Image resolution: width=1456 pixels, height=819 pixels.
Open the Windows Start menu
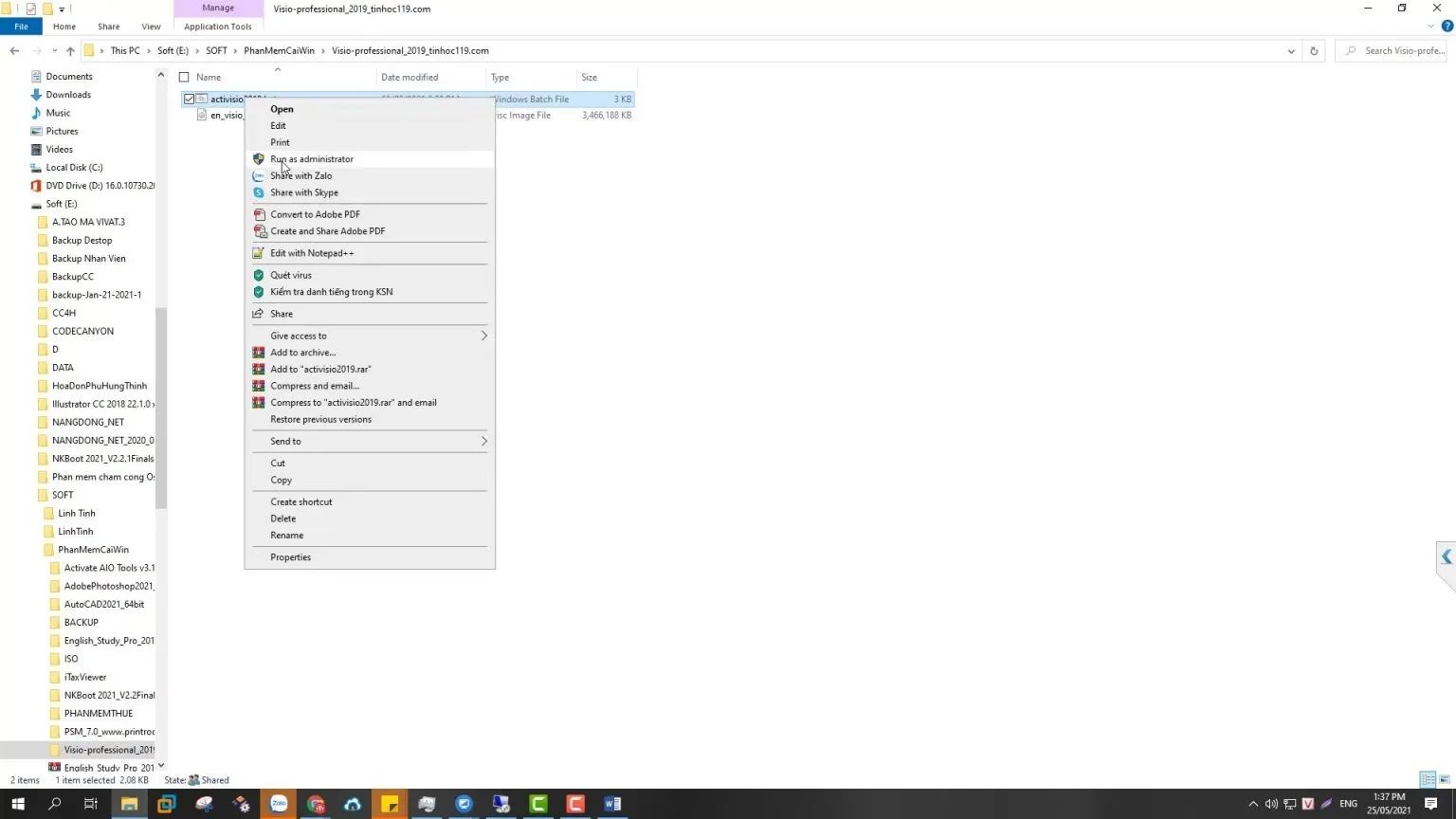coord(17,804)
